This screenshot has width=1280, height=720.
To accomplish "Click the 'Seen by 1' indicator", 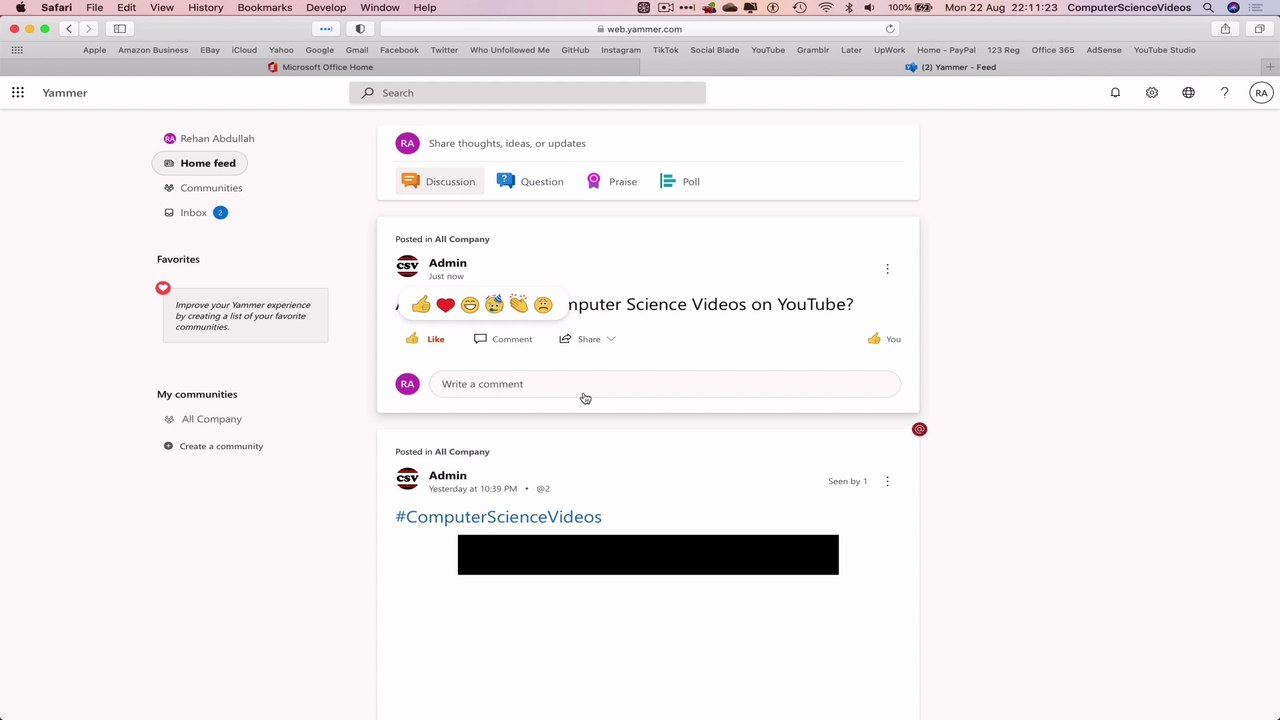I will click(847, 481).
